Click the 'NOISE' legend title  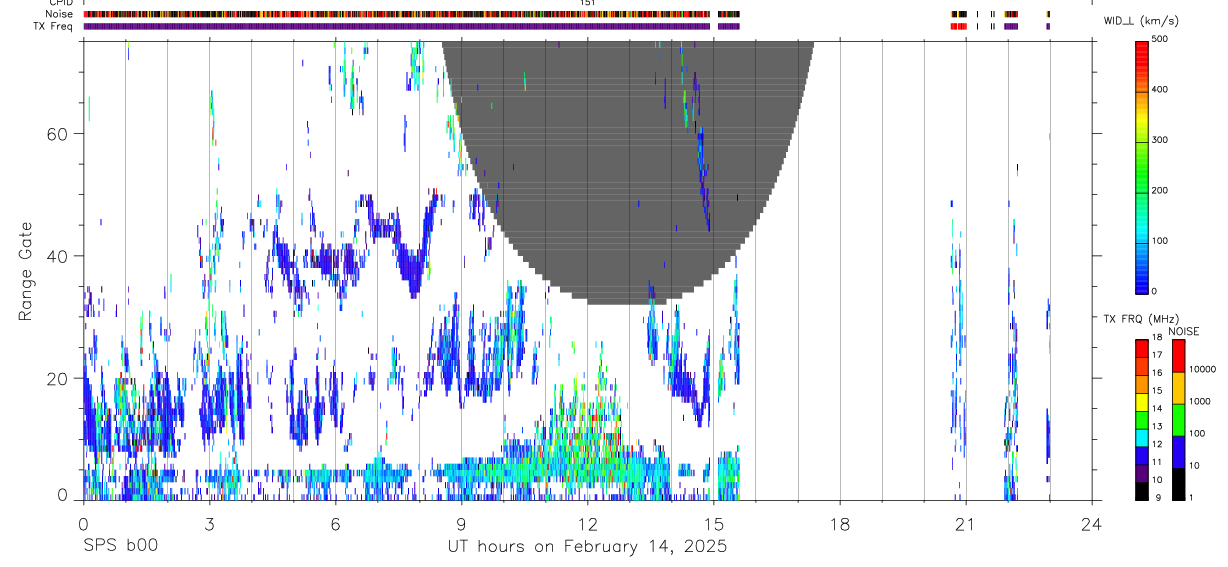coord(1183,331)
